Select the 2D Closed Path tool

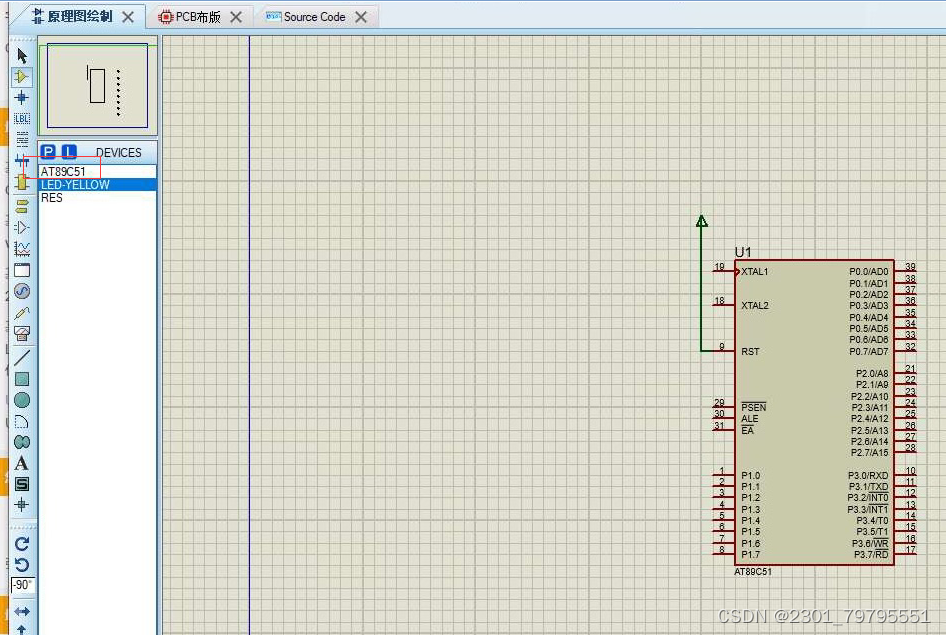pyautogui.click(x=22, y=442)
